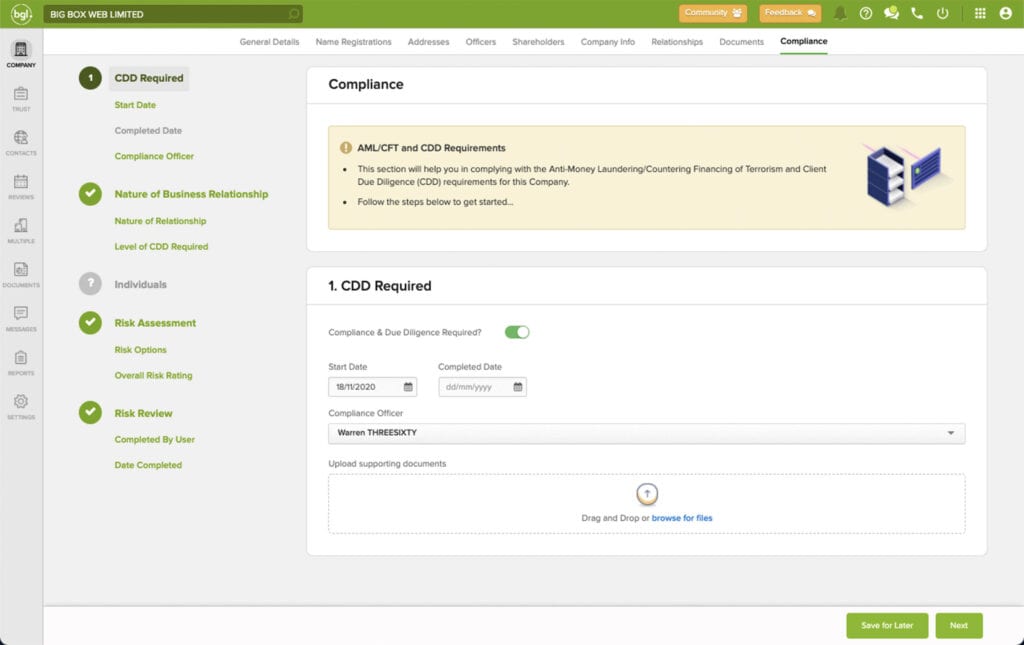The width and height of the screenshot is (1024, 645).
Task: Open the Completed Date calendar picker
Action: (x=517, y=387)
